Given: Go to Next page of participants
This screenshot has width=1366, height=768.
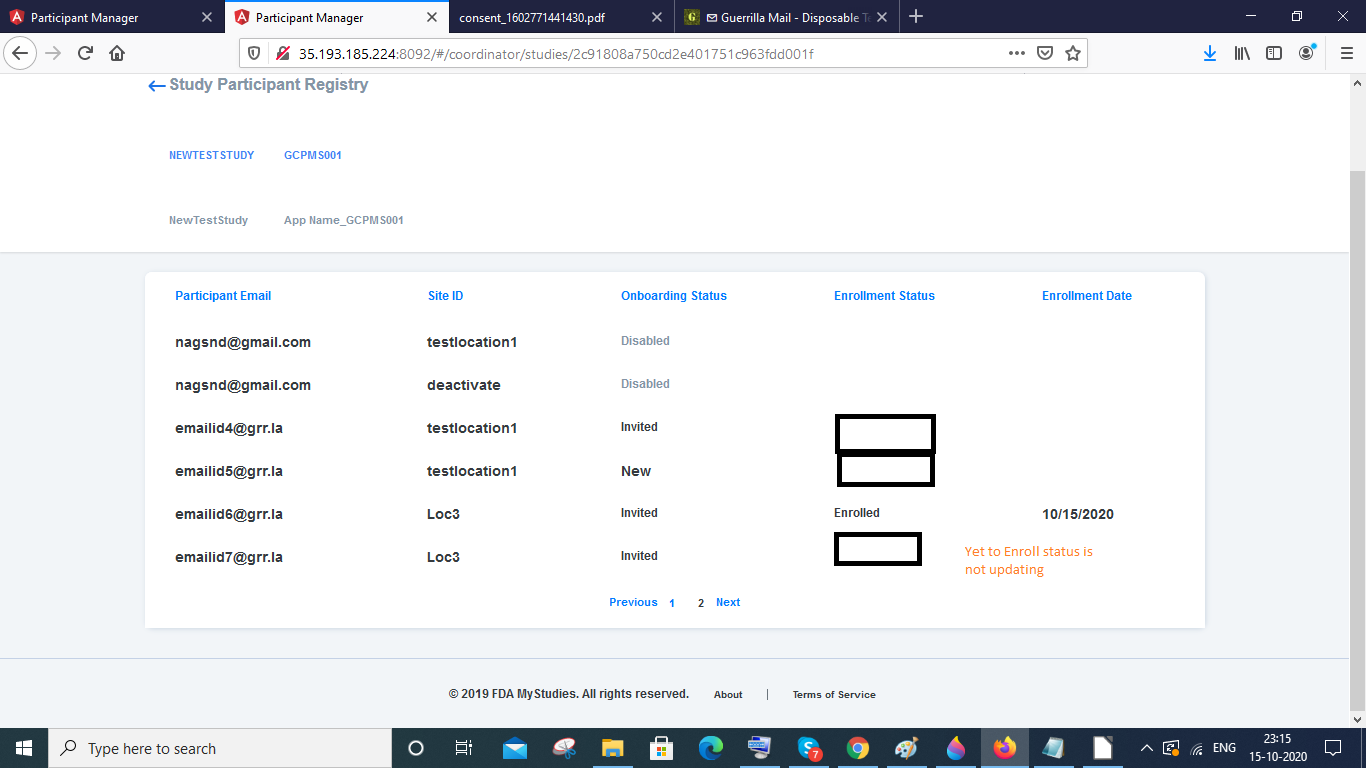Looking at the screenshot, I should coord(728,602).
